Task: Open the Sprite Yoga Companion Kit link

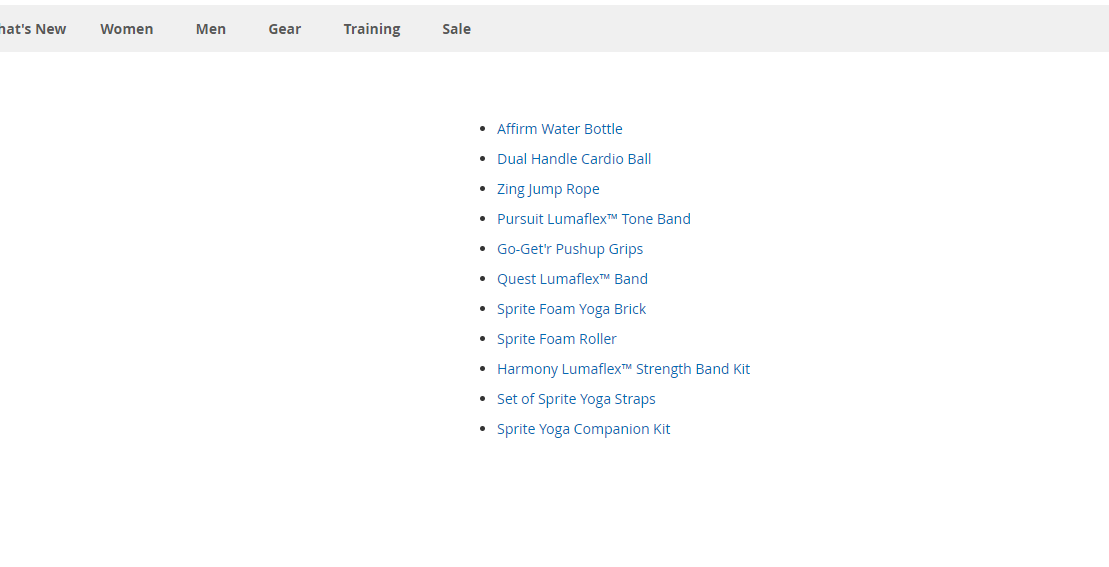Action: (583, 429)
